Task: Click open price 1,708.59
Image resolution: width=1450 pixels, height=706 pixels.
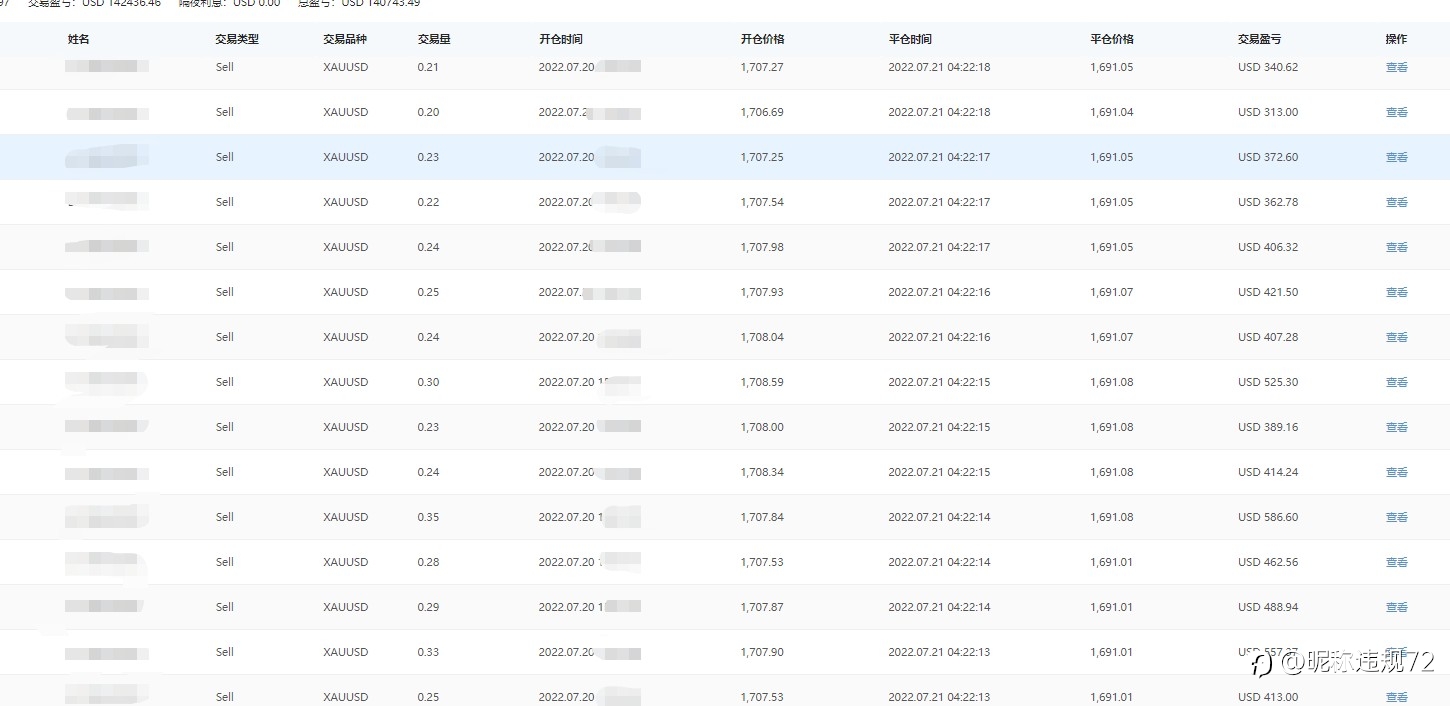Action: pyautogui.click(x=762, y=382)
